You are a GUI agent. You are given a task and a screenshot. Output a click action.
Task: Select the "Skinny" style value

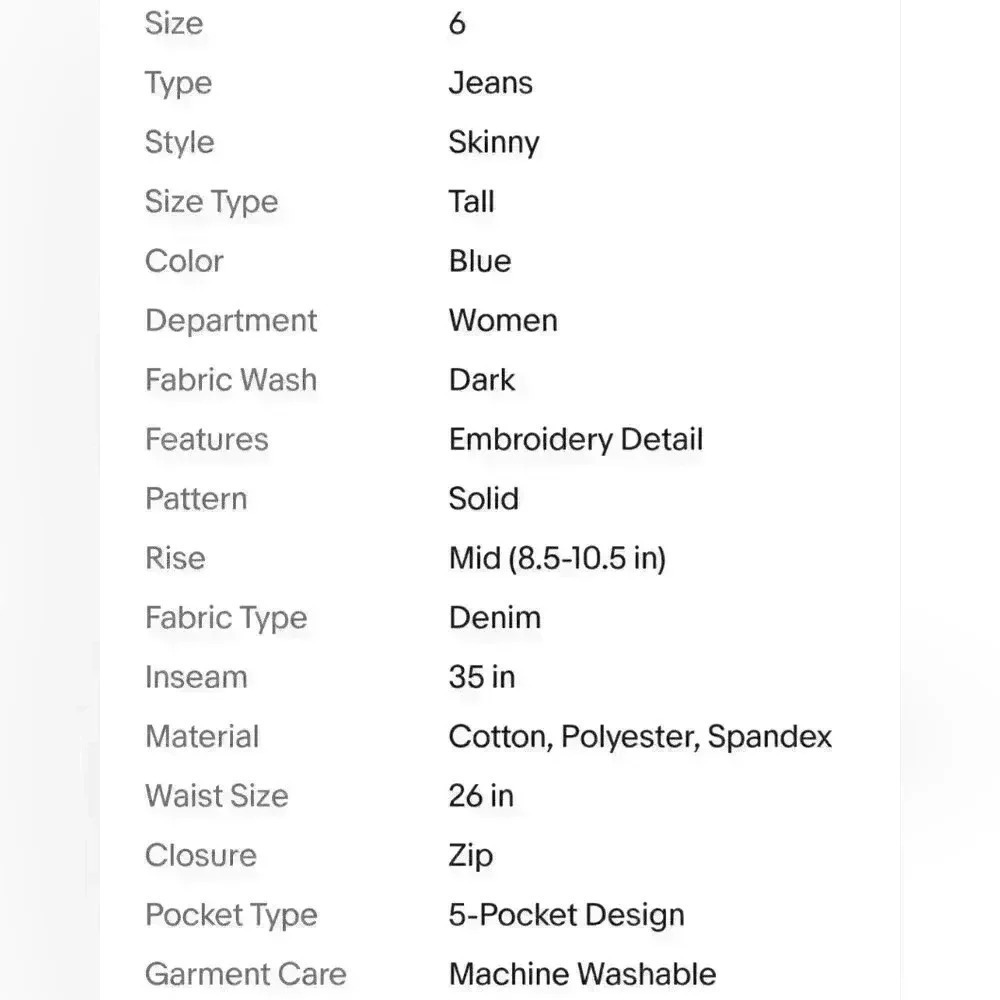493,142
